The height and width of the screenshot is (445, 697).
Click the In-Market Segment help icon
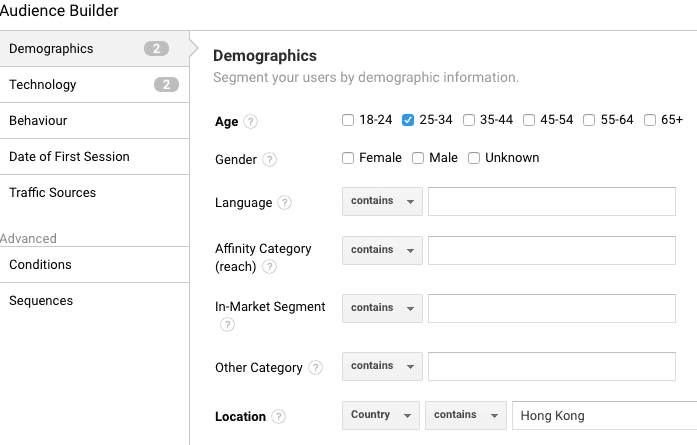pos(227,325)
